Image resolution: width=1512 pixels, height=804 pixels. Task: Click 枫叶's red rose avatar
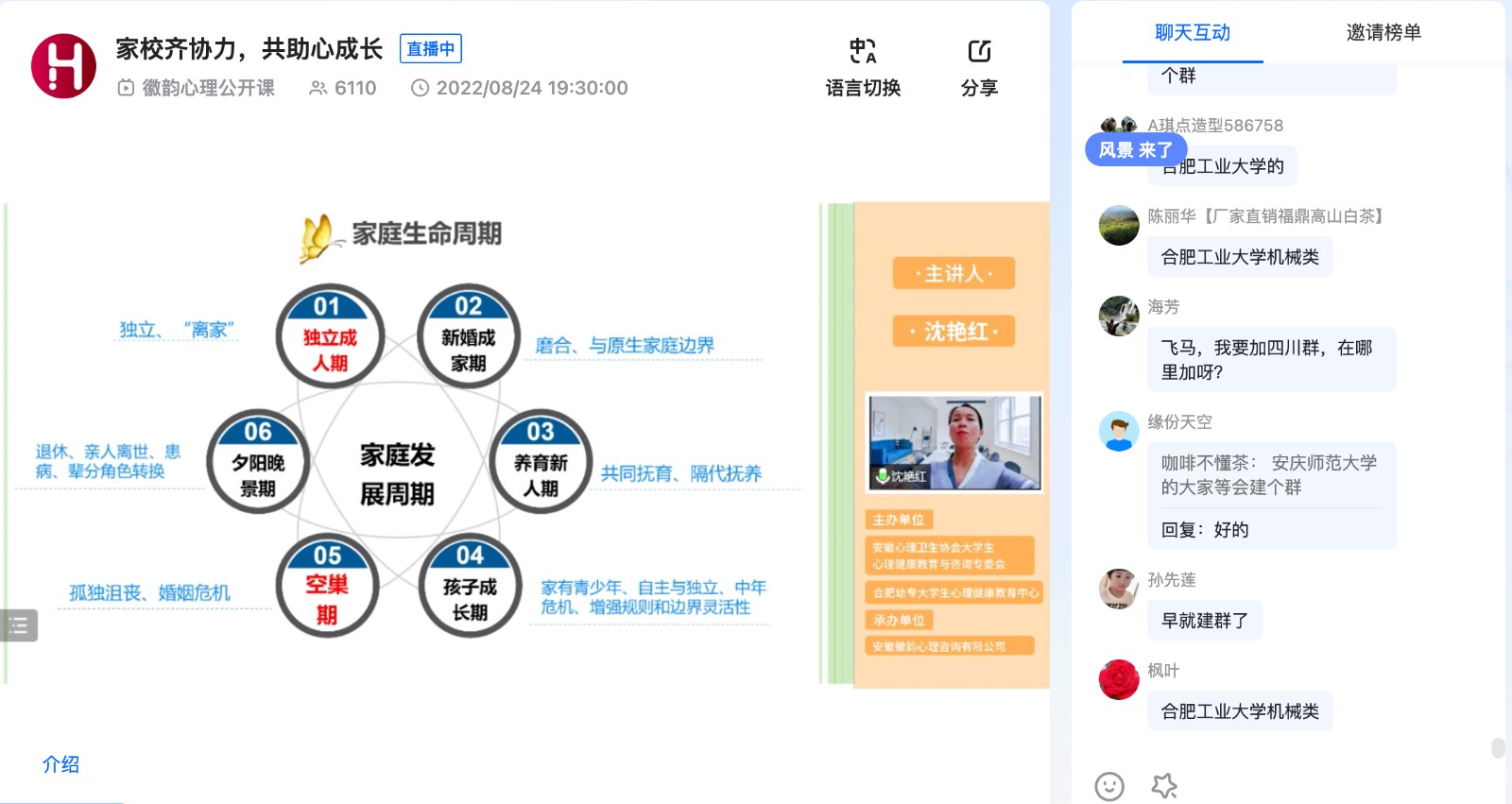click(x=1119, y=679)
